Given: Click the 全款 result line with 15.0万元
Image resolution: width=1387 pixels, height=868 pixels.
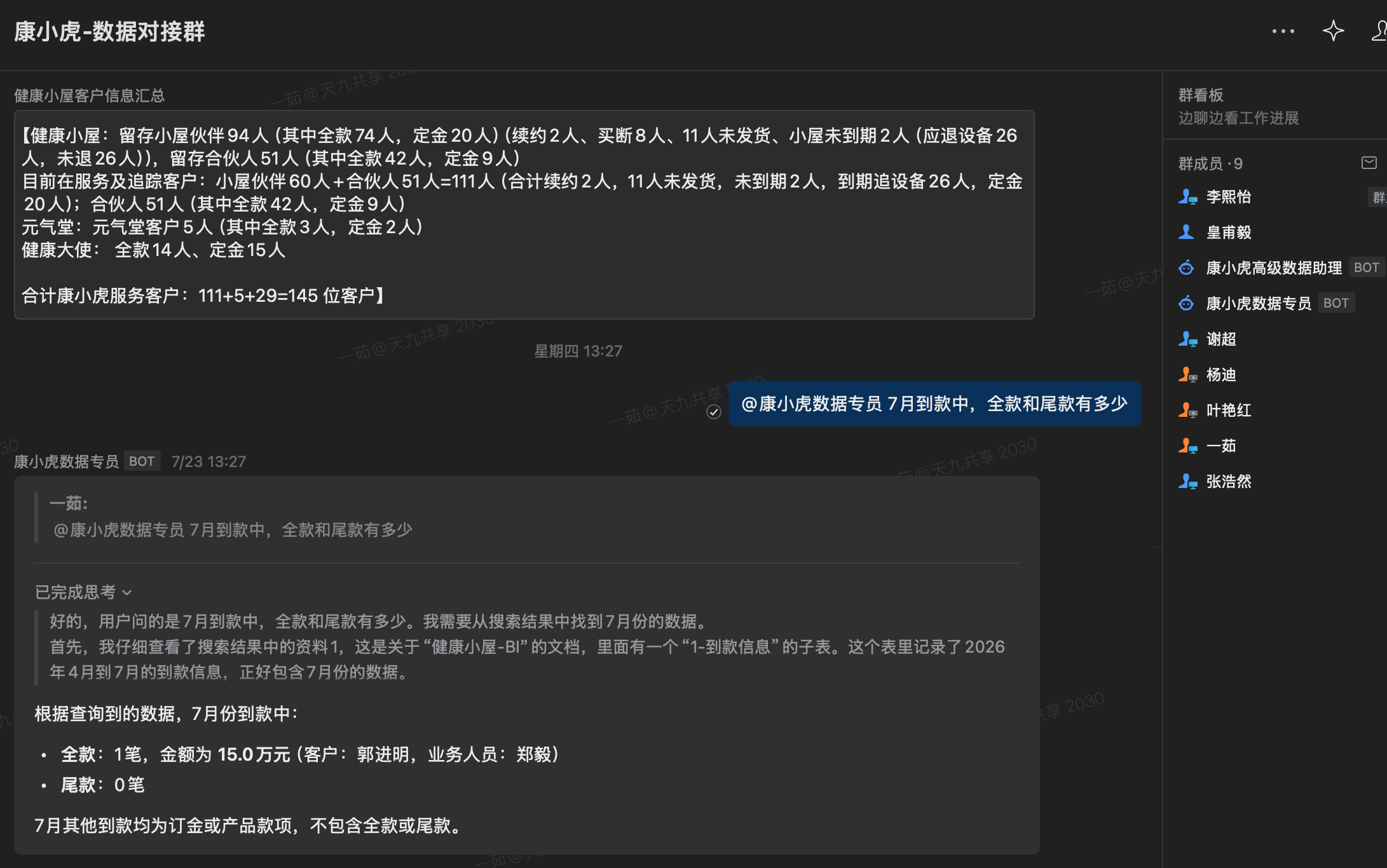Looking at the screenshot, I should click(x=310, y=755).
